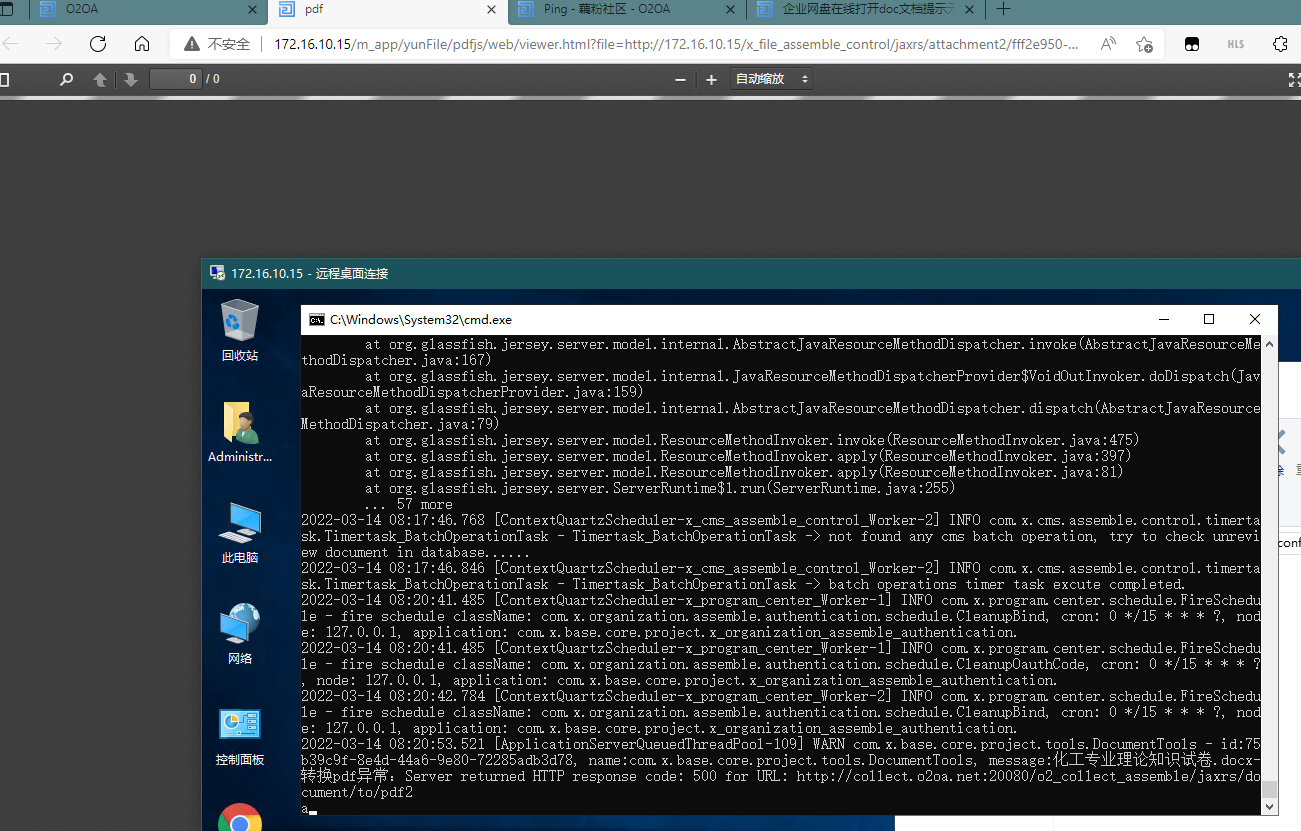This screenshot has height=831, width=1301.
Task: Click the cmd.exe window title icon
Action: [317, 320]
